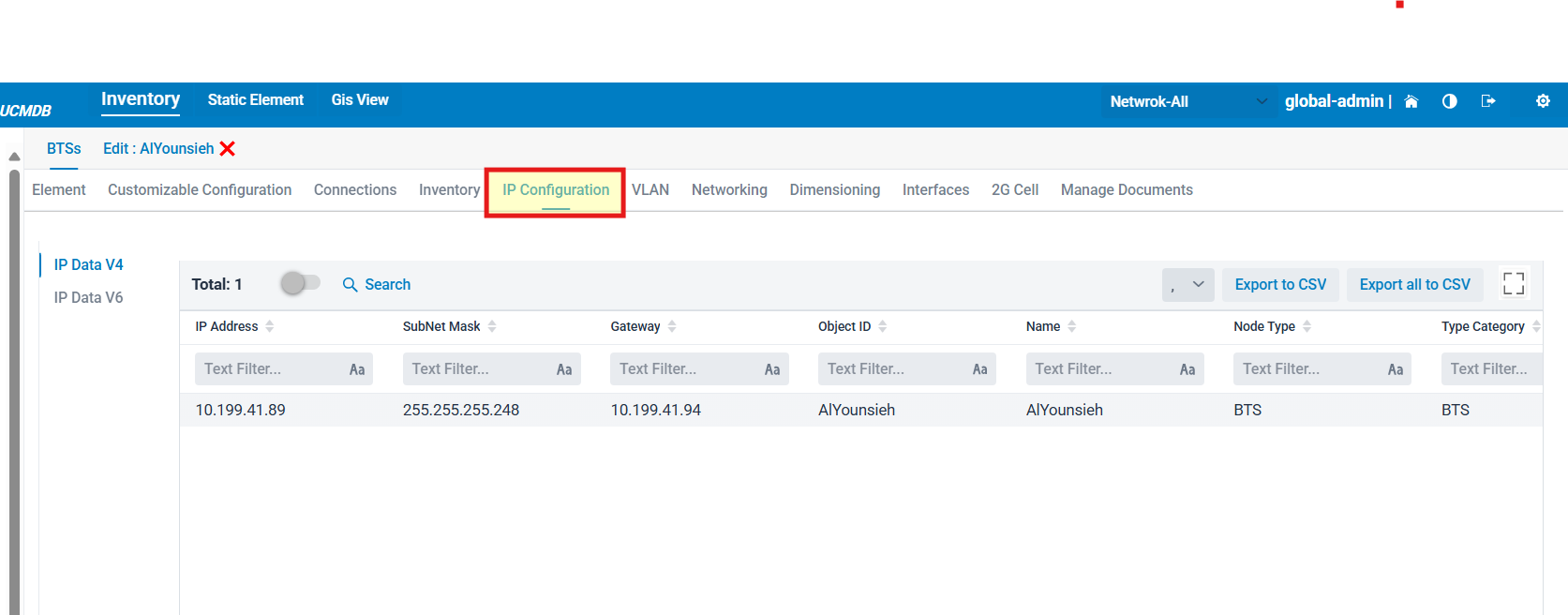Viewport: 1568px width, 615px height.
Task: Click the home icon in header
Action: tap(1411, 101)
